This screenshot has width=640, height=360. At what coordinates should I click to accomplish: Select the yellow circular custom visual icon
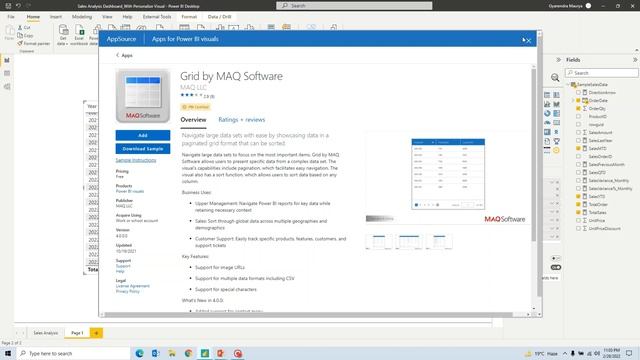pyautogui.click(x=556, y=151)
